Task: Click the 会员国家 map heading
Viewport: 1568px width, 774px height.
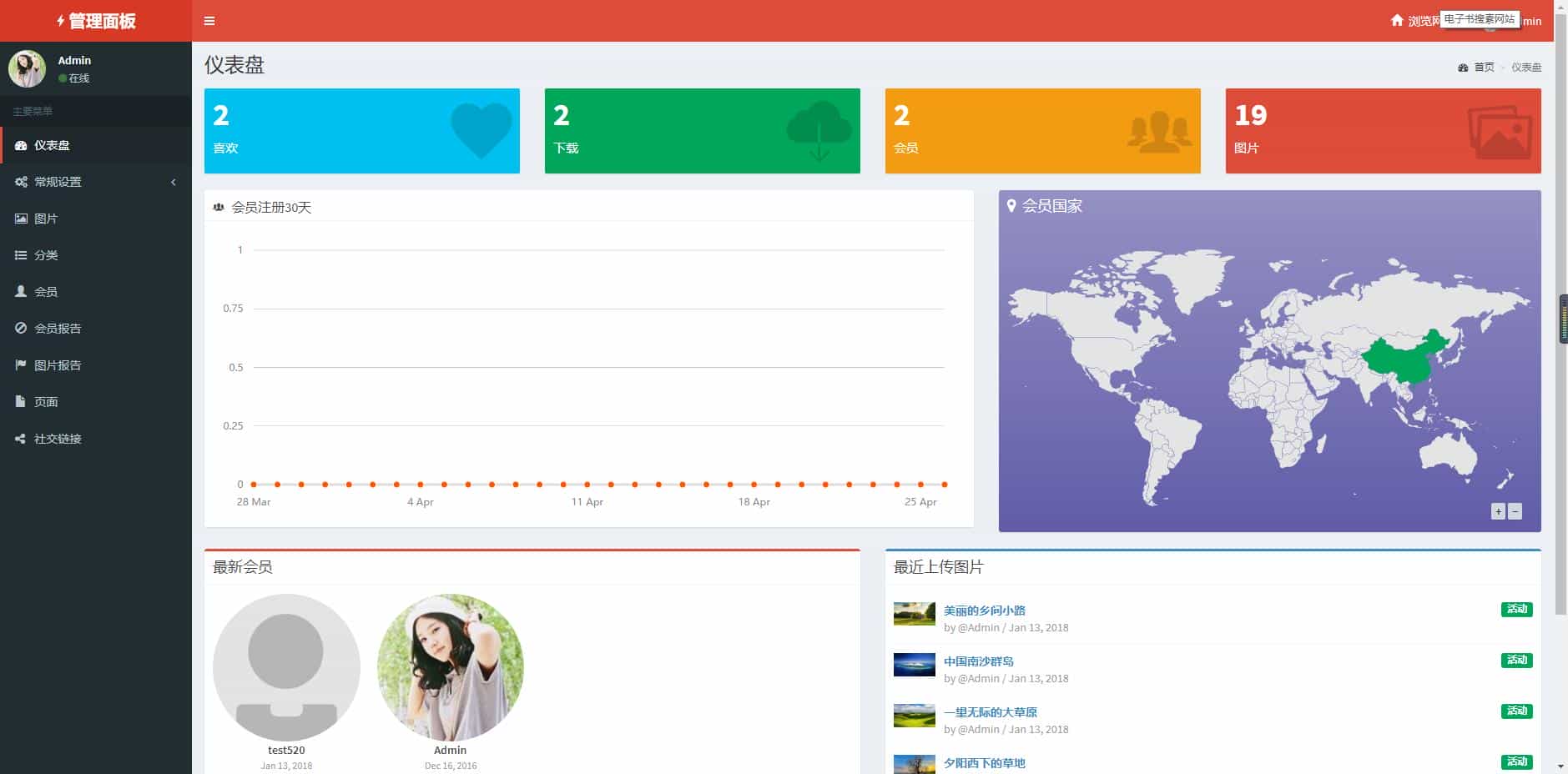Action: [1052, 206]
